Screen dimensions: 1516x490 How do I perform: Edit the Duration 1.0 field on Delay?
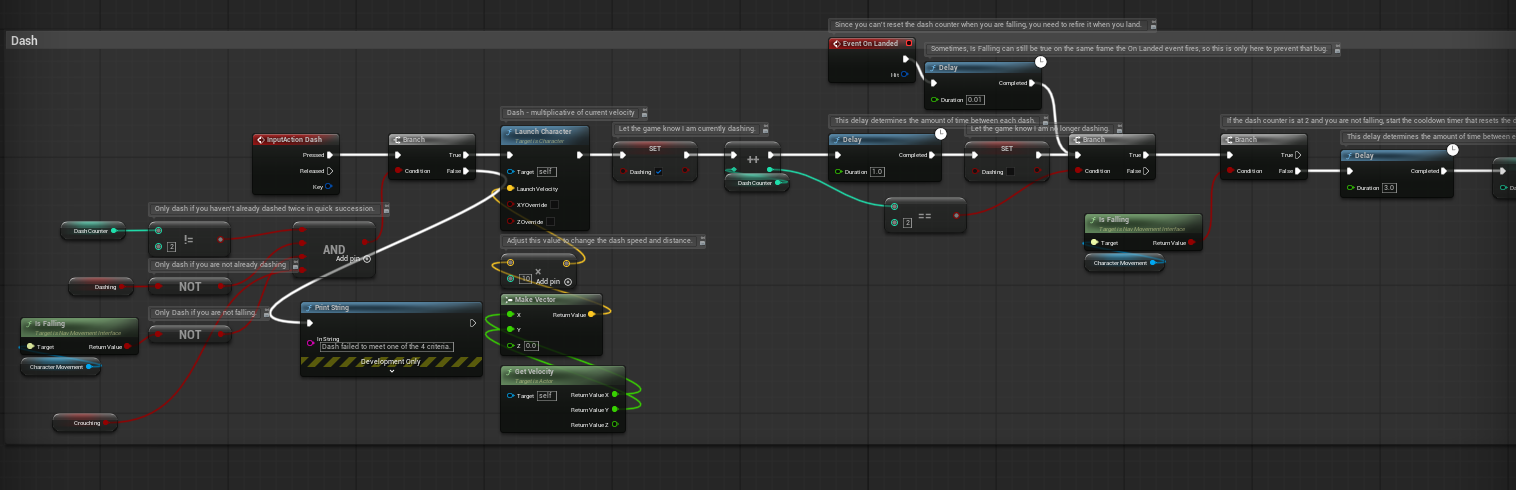(x=877, y=172)
